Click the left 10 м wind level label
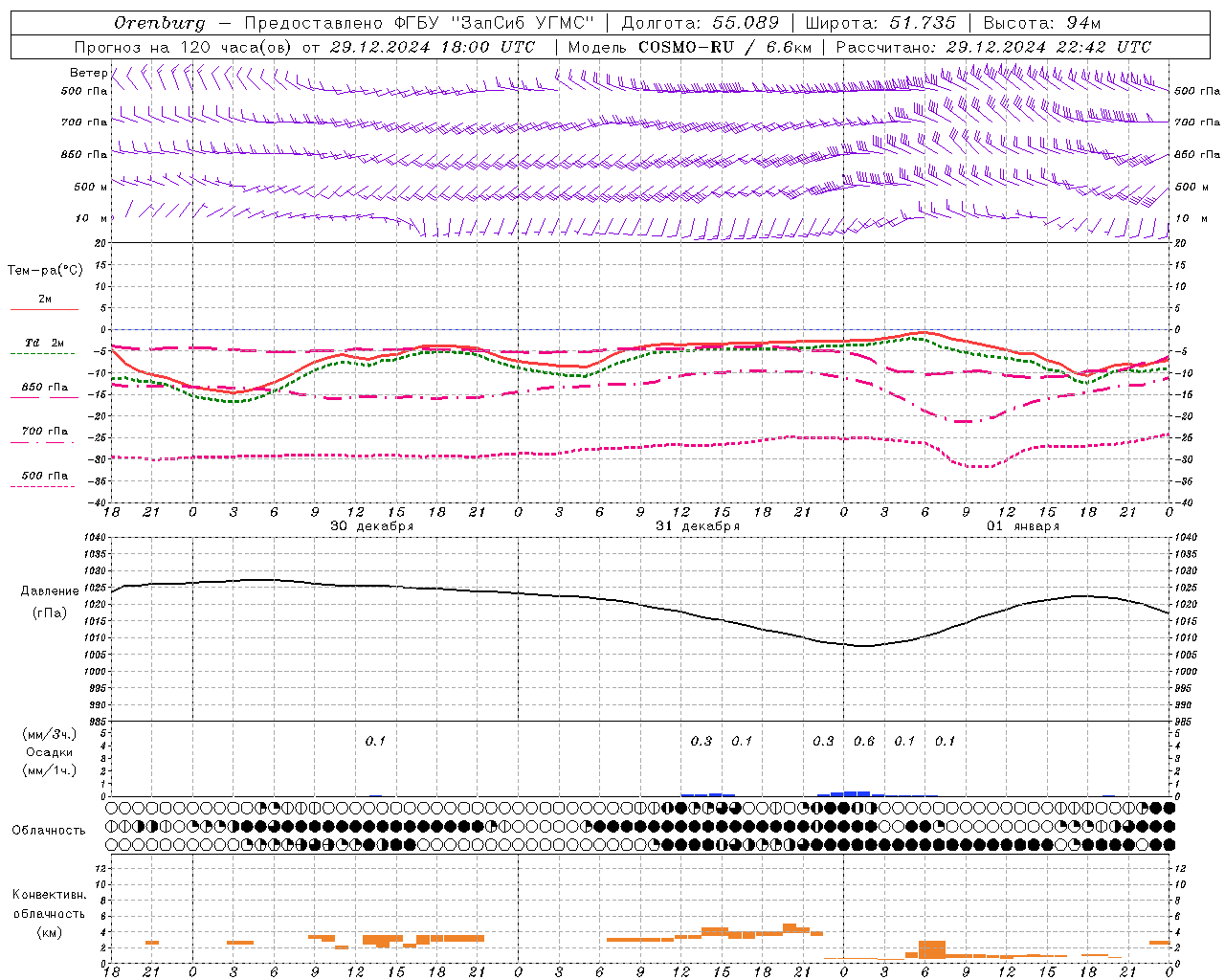1225x980 pixels. (x=92, y=218)
